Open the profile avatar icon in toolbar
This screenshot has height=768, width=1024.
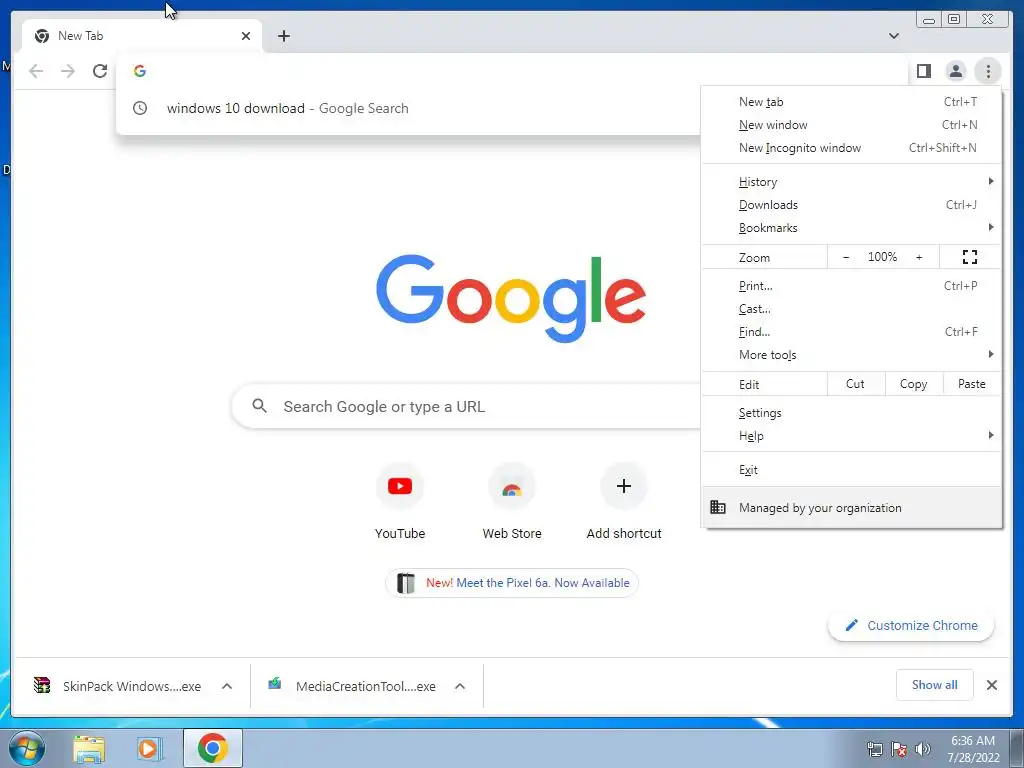pyautogui.click(x=955, y=71)
